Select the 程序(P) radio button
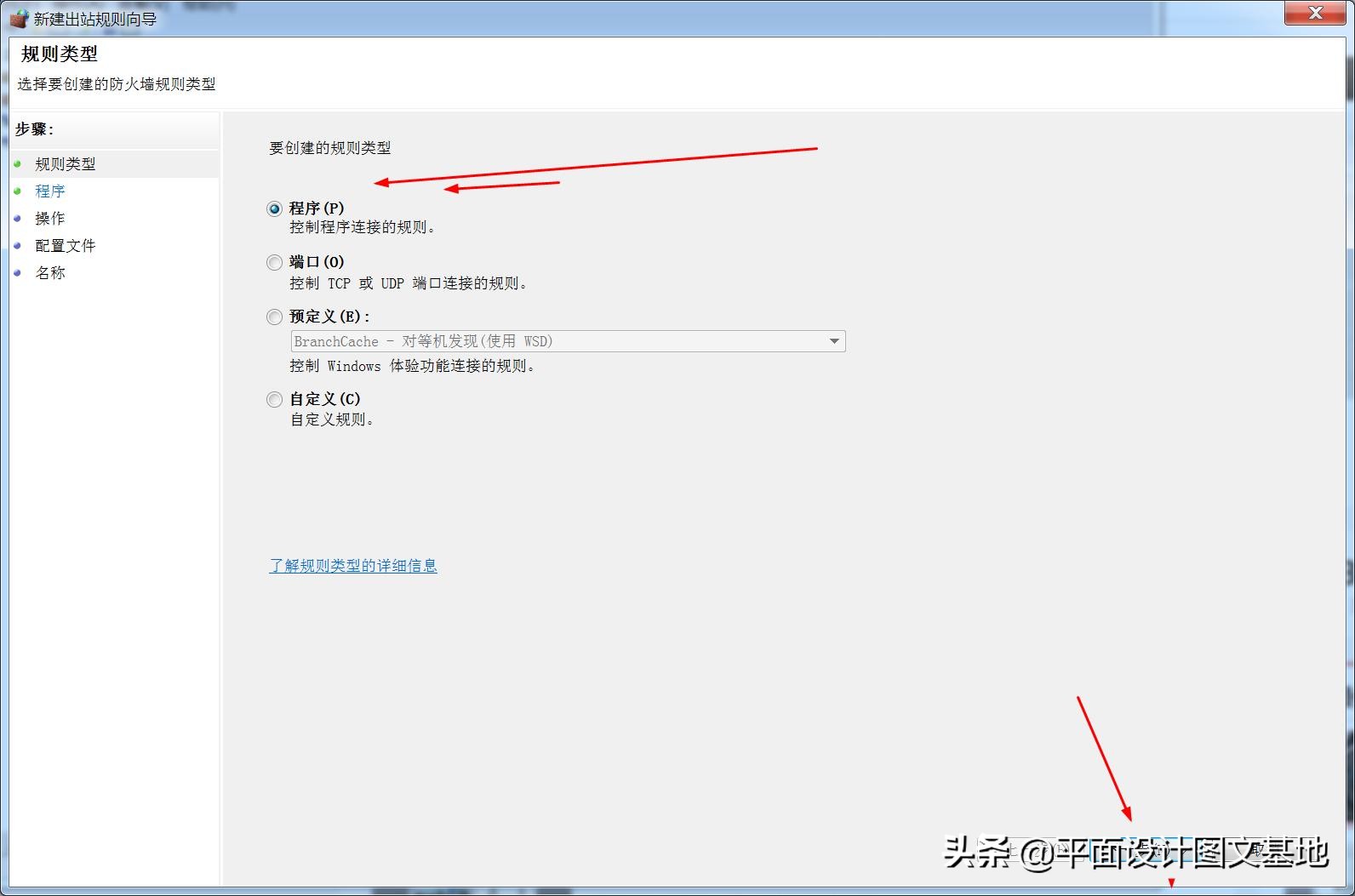Screen dimensions: 1355x896 [x=274, y=208]
